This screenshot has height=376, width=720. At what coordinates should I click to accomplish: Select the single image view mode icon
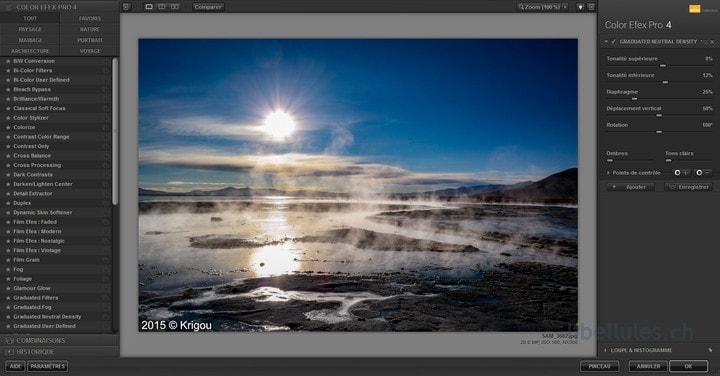coord(149,7)
